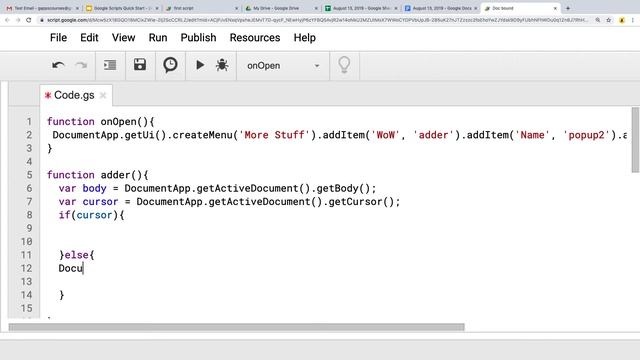Open the Resources menu

(x=255, y=38)
